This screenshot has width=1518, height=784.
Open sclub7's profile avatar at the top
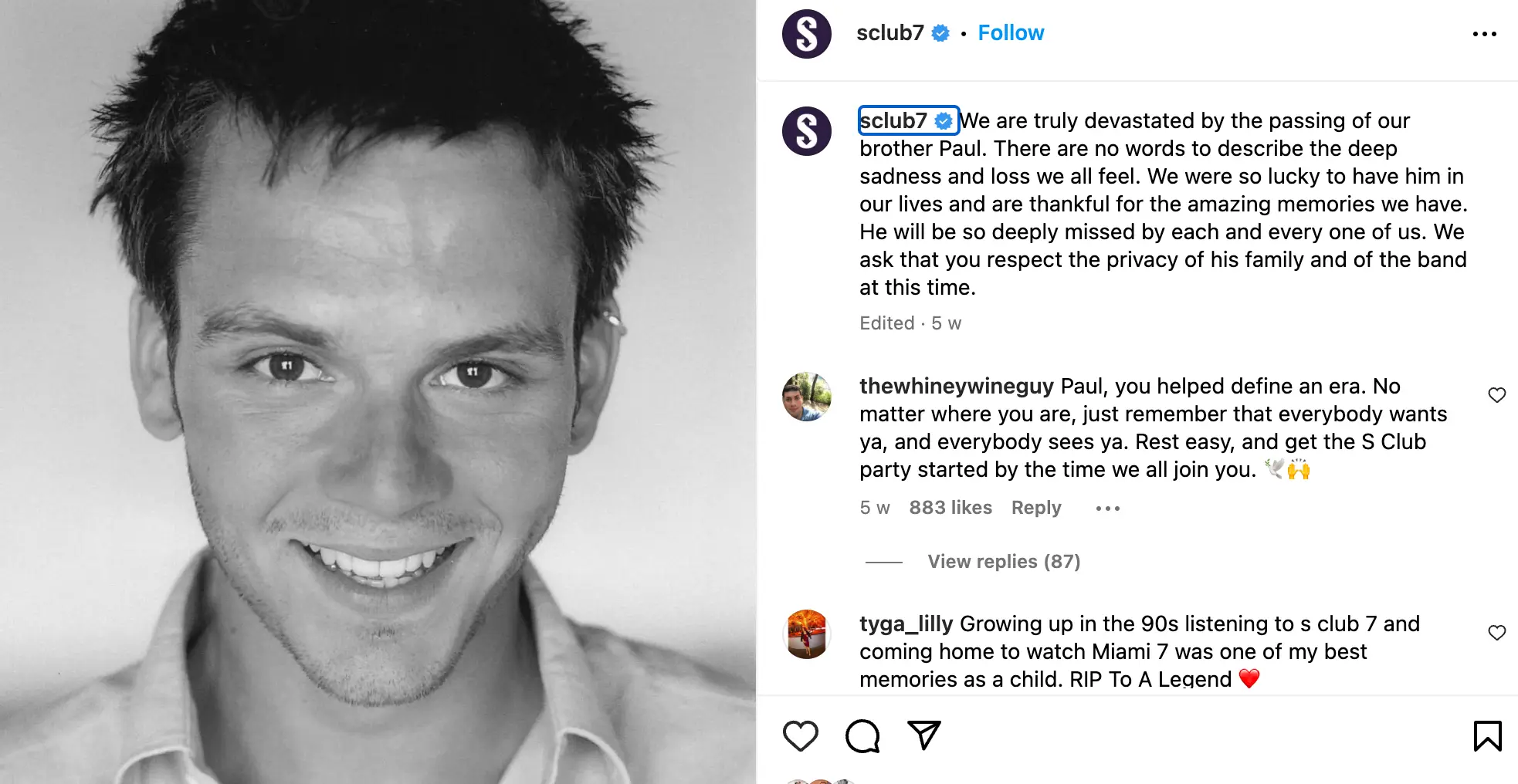(805, 33)
